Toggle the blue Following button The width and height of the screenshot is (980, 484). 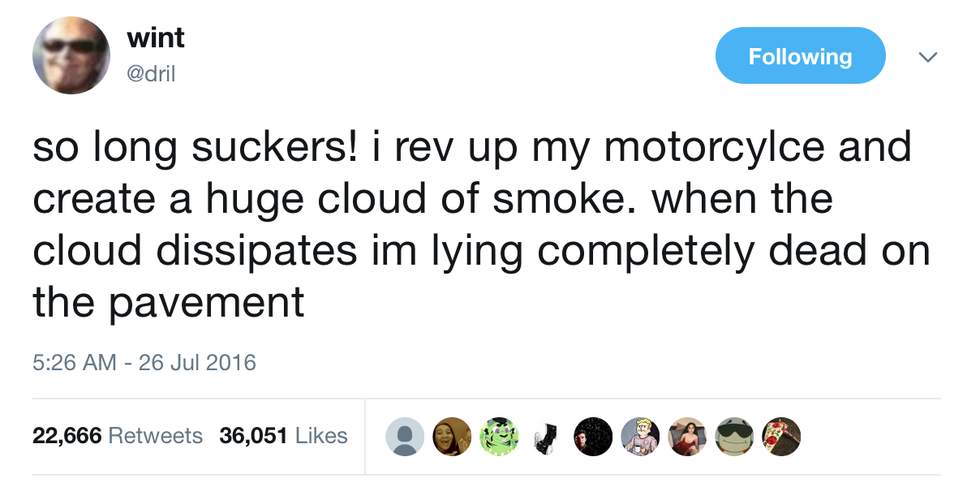[x=800, y=56]
